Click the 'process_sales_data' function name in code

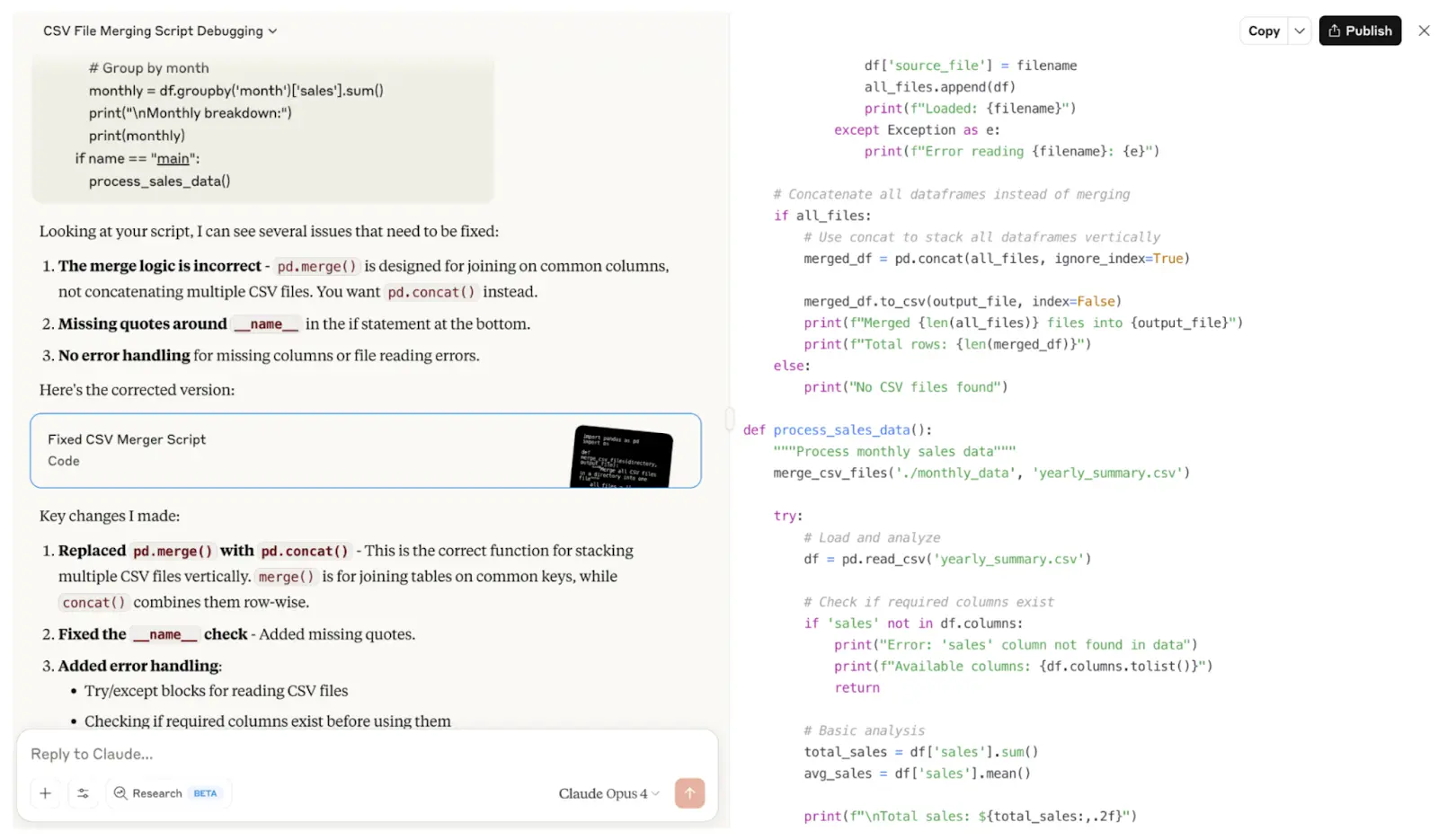tap(841, 430)
